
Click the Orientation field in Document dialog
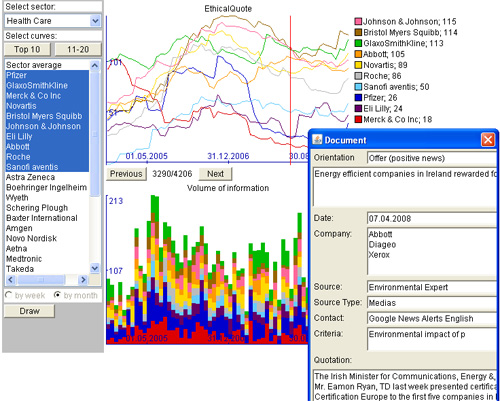click(432, 158)
